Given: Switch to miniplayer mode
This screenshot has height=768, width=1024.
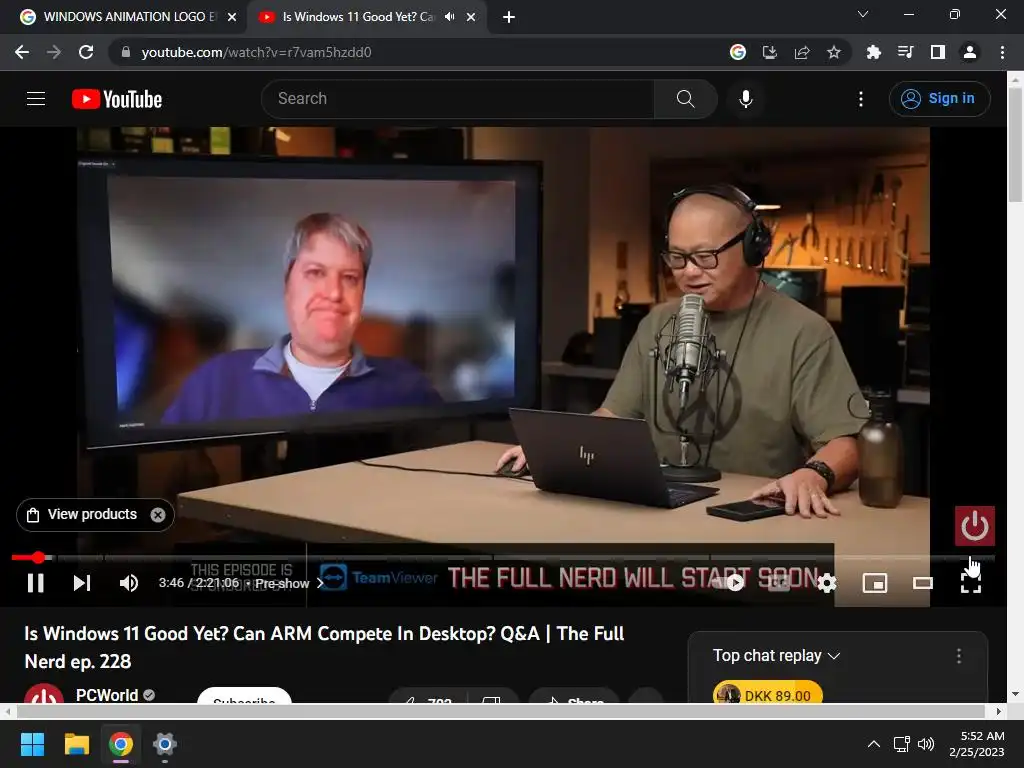Looking at the screenshot, I should coord(874,583).
